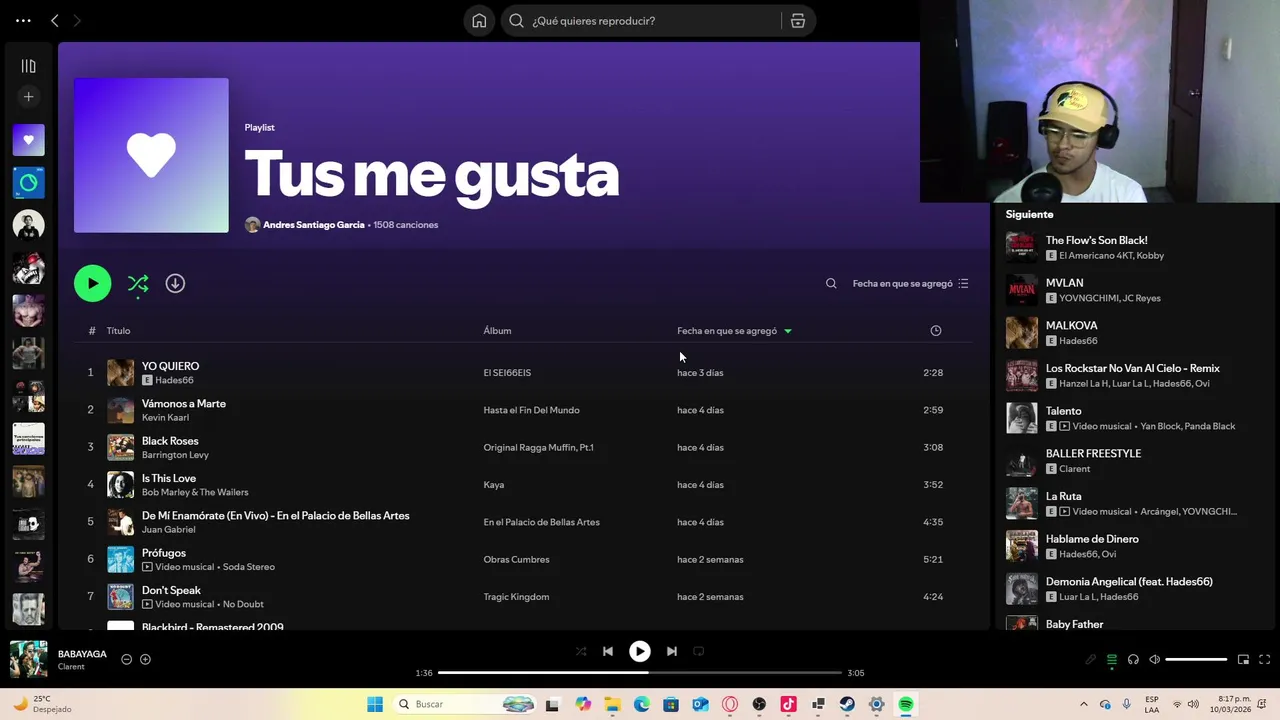This screenshot has height=720, width=1280.
Task: Play Hablame de Dinero from queue
Action: [x=1092, y=539]
